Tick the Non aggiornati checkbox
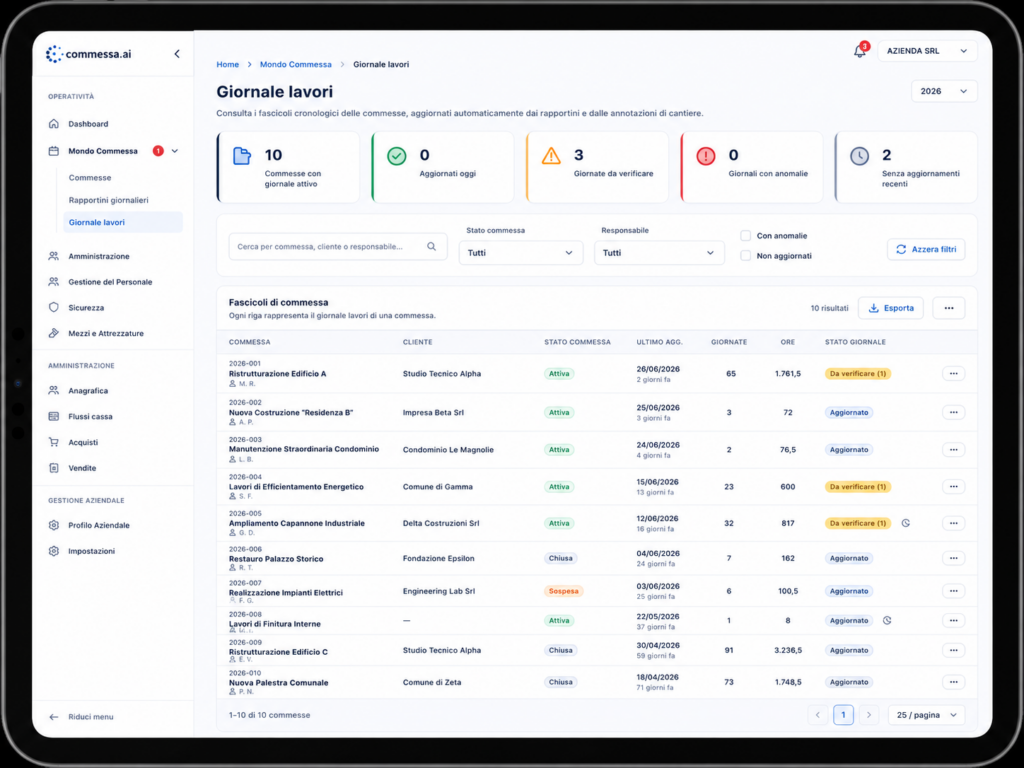Viewport: 1024px width, 768px height. 745,256
